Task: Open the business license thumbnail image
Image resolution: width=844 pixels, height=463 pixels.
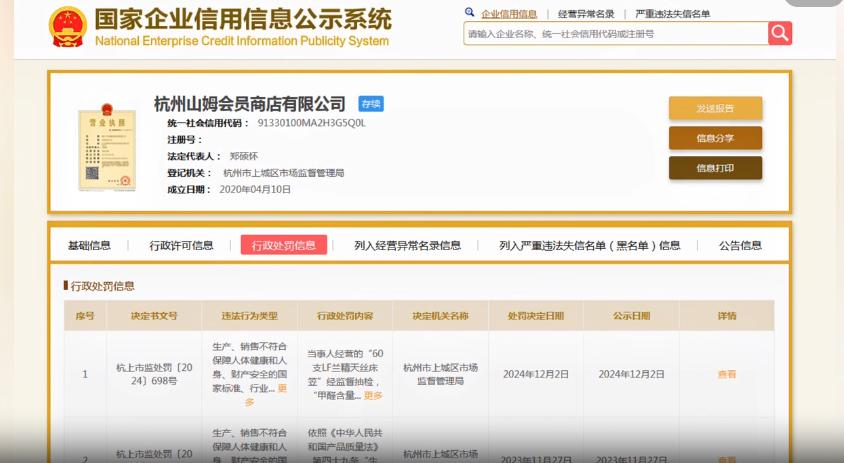Action: click(x=108, y=146)
